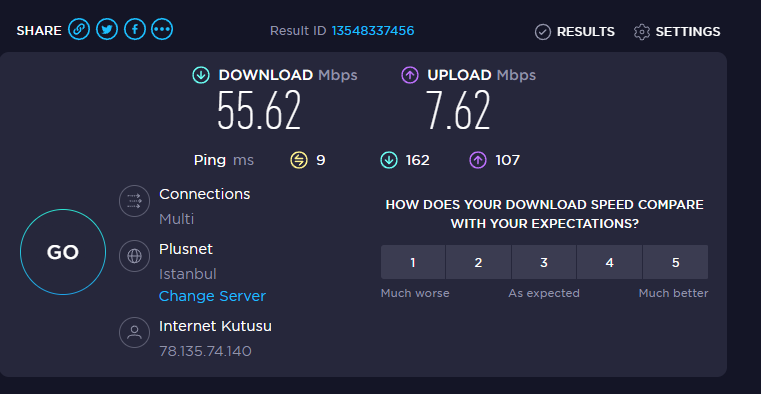Click the user icon beside Internet Kutusu
This screenshot has height=394, width=761.
(x=134, y=332)
